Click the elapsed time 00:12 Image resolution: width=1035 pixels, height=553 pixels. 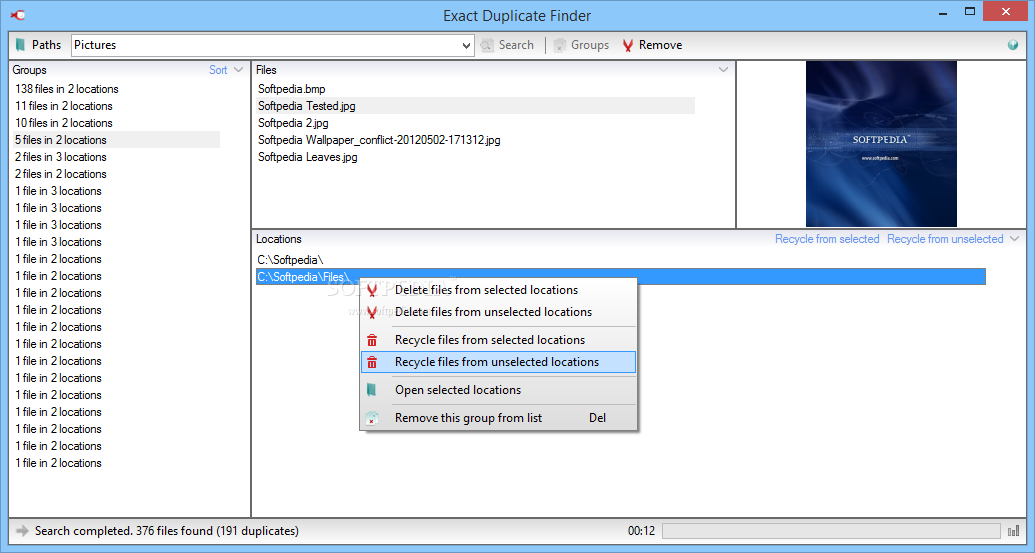click(x=641, y=531)
